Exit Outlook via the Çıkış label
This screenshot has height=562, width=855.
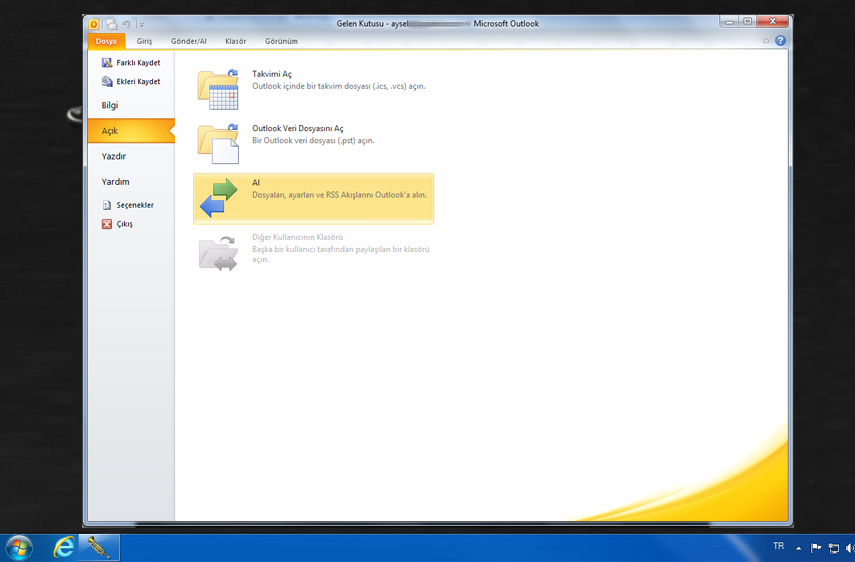click(x=124, y=224)
